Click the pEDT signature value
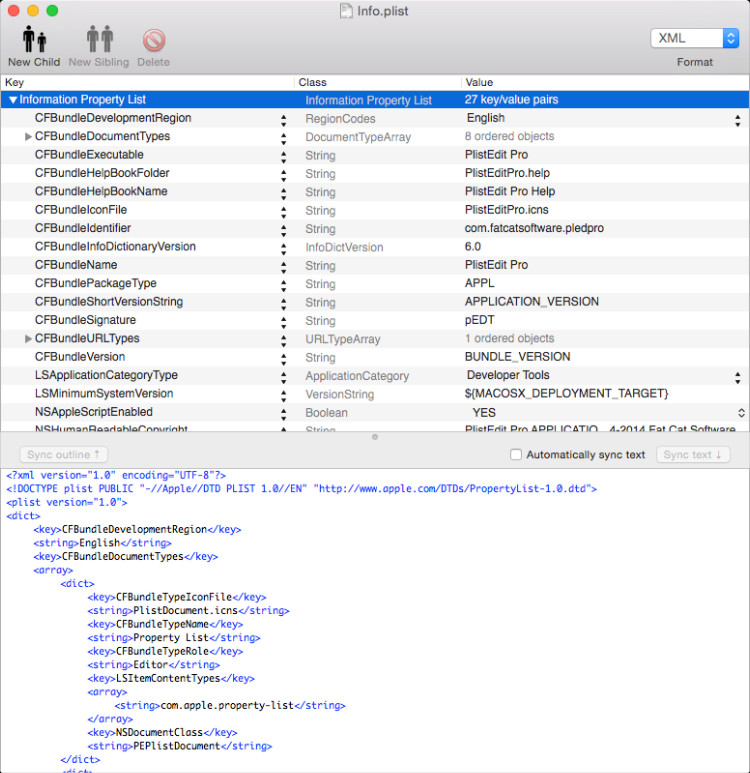 pyautogui.click(x=479, y=320)
